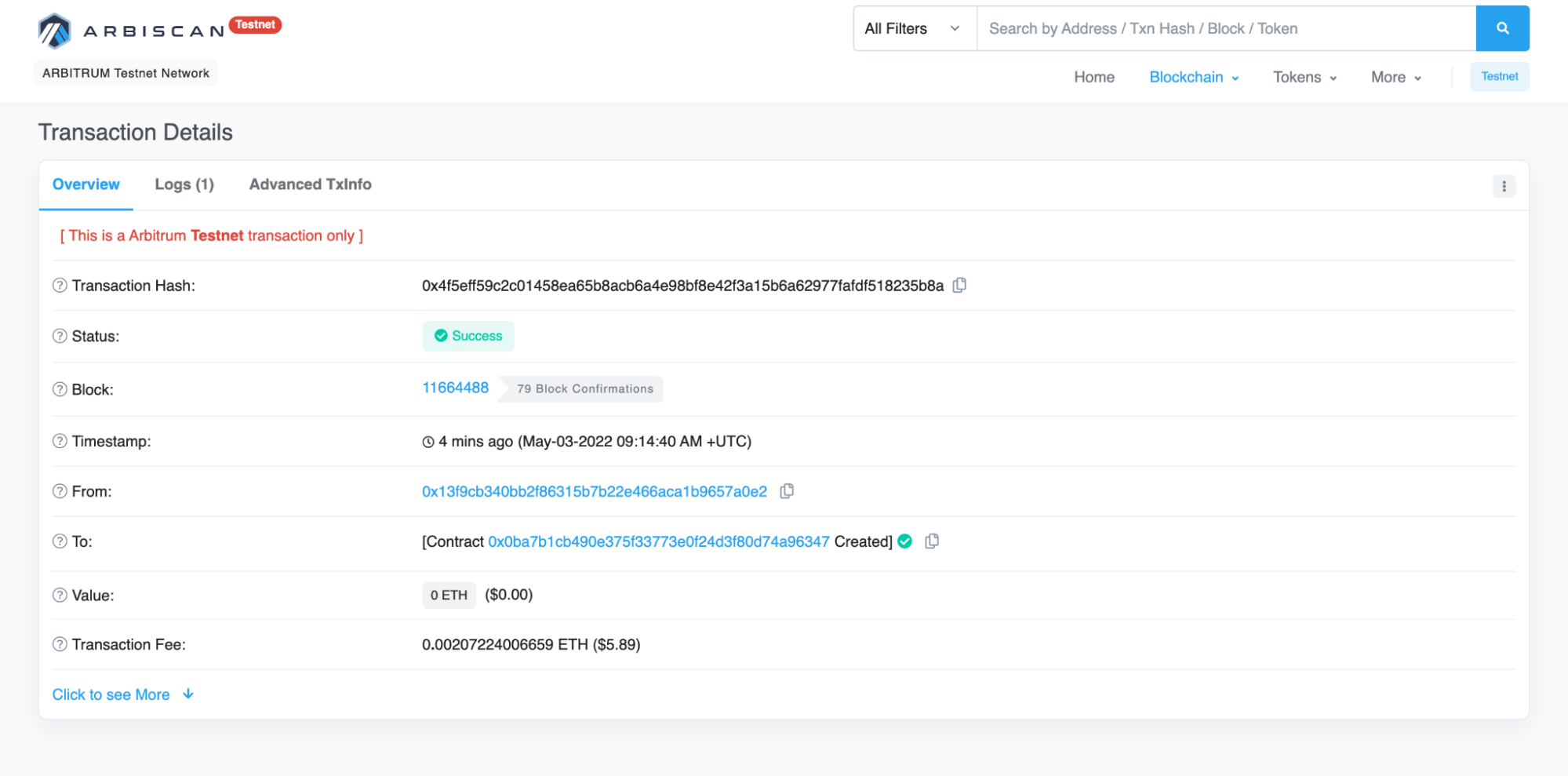Copy the transaction hash to clipboard
1568x776 pixels.
(959, 286)
